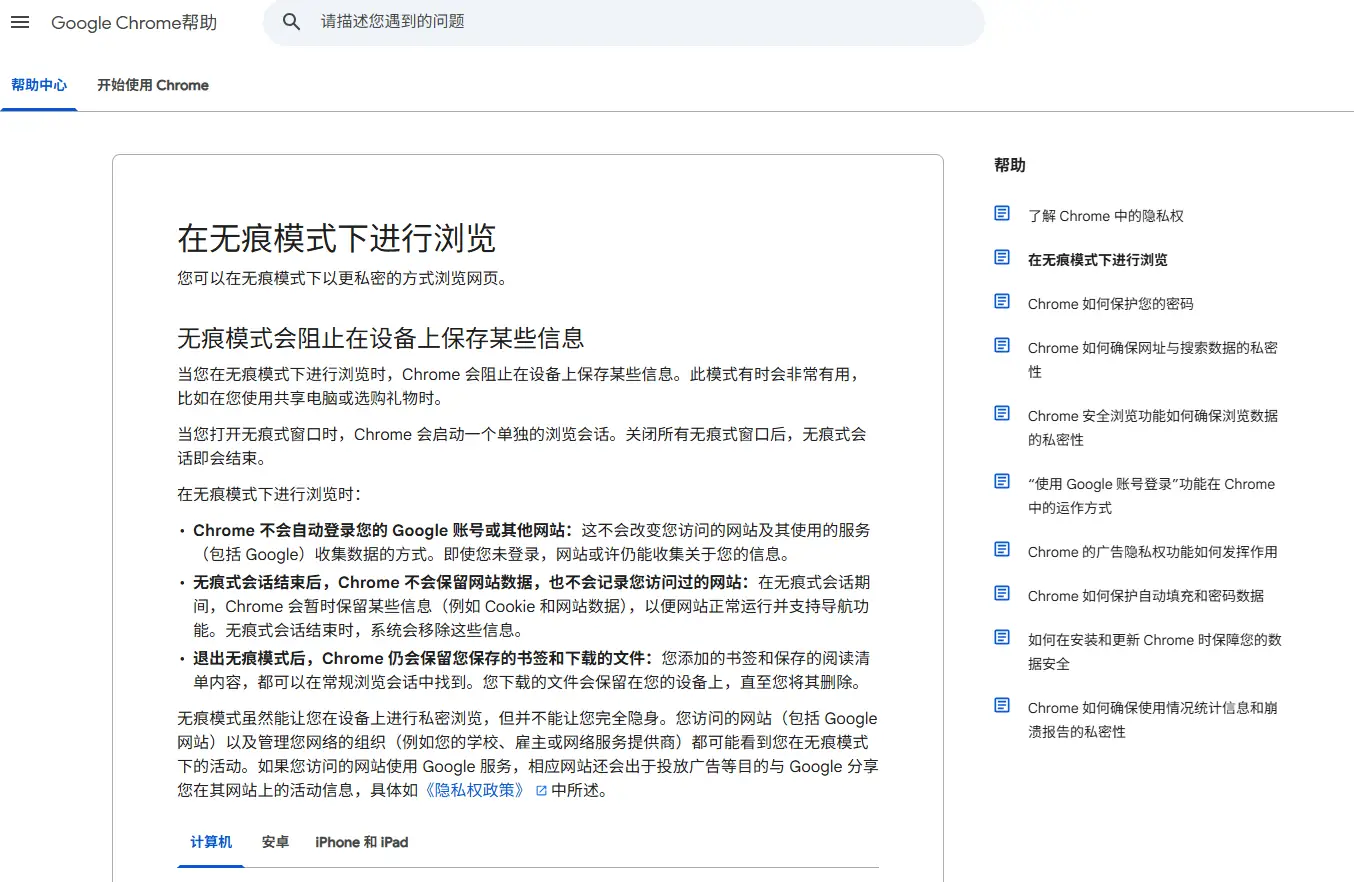Click article icon beside 了解 Chrome 中的隐私权

click(x=1002, y=213)
